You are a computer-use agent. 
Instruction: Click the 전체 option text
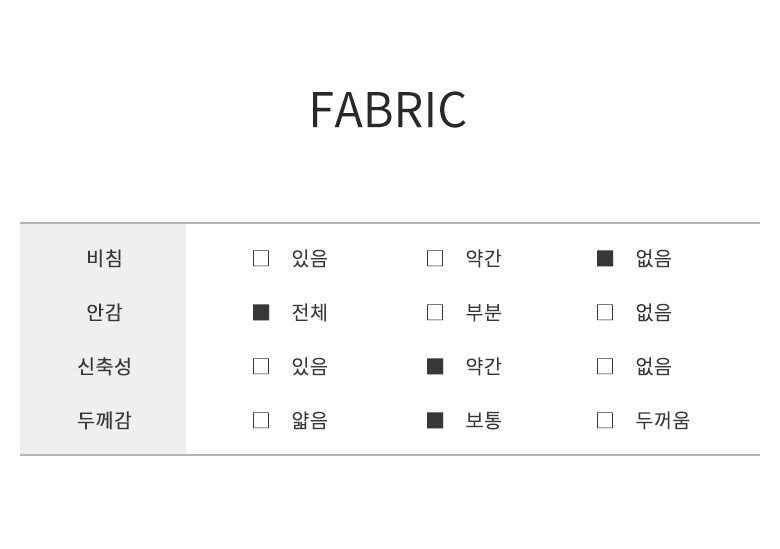[309, 312]
